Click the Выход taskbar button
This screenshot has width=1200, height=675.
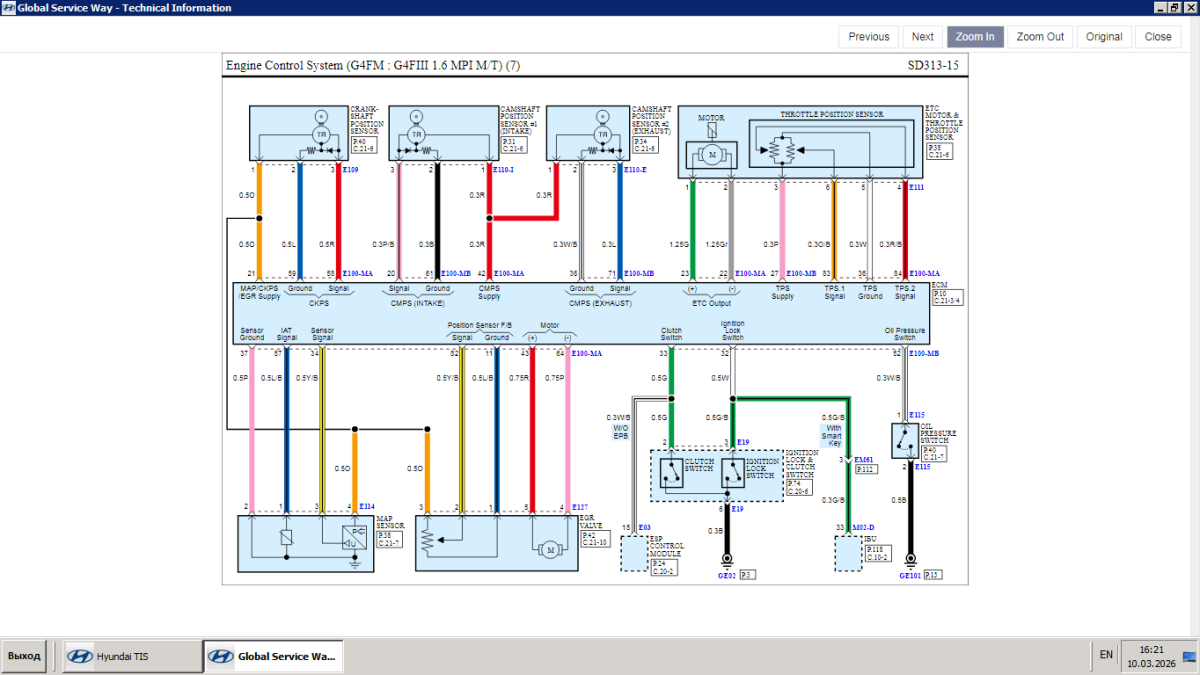24,656
